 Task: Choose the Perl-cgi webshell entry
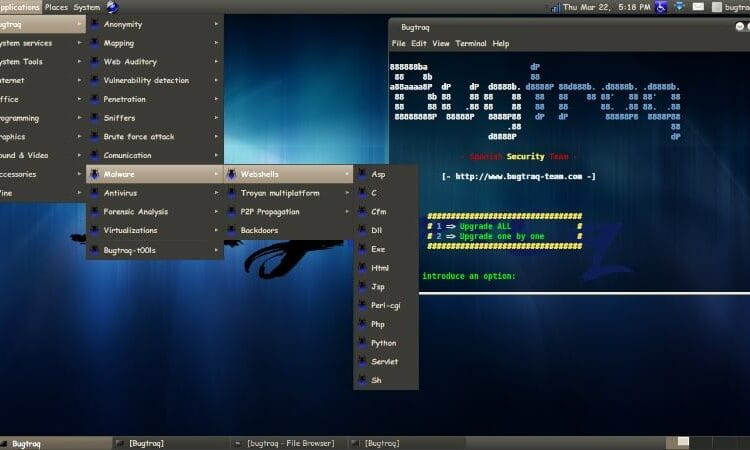click(386, 305)
